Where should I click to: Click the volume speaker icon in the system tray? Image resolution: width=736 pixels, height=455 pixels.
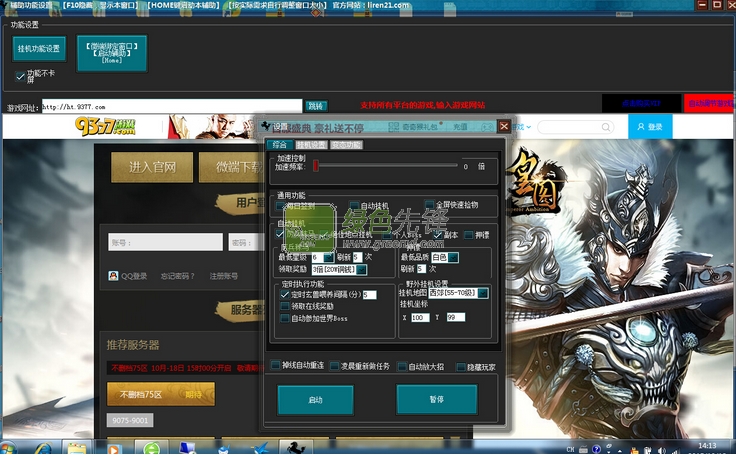[662, 450]
